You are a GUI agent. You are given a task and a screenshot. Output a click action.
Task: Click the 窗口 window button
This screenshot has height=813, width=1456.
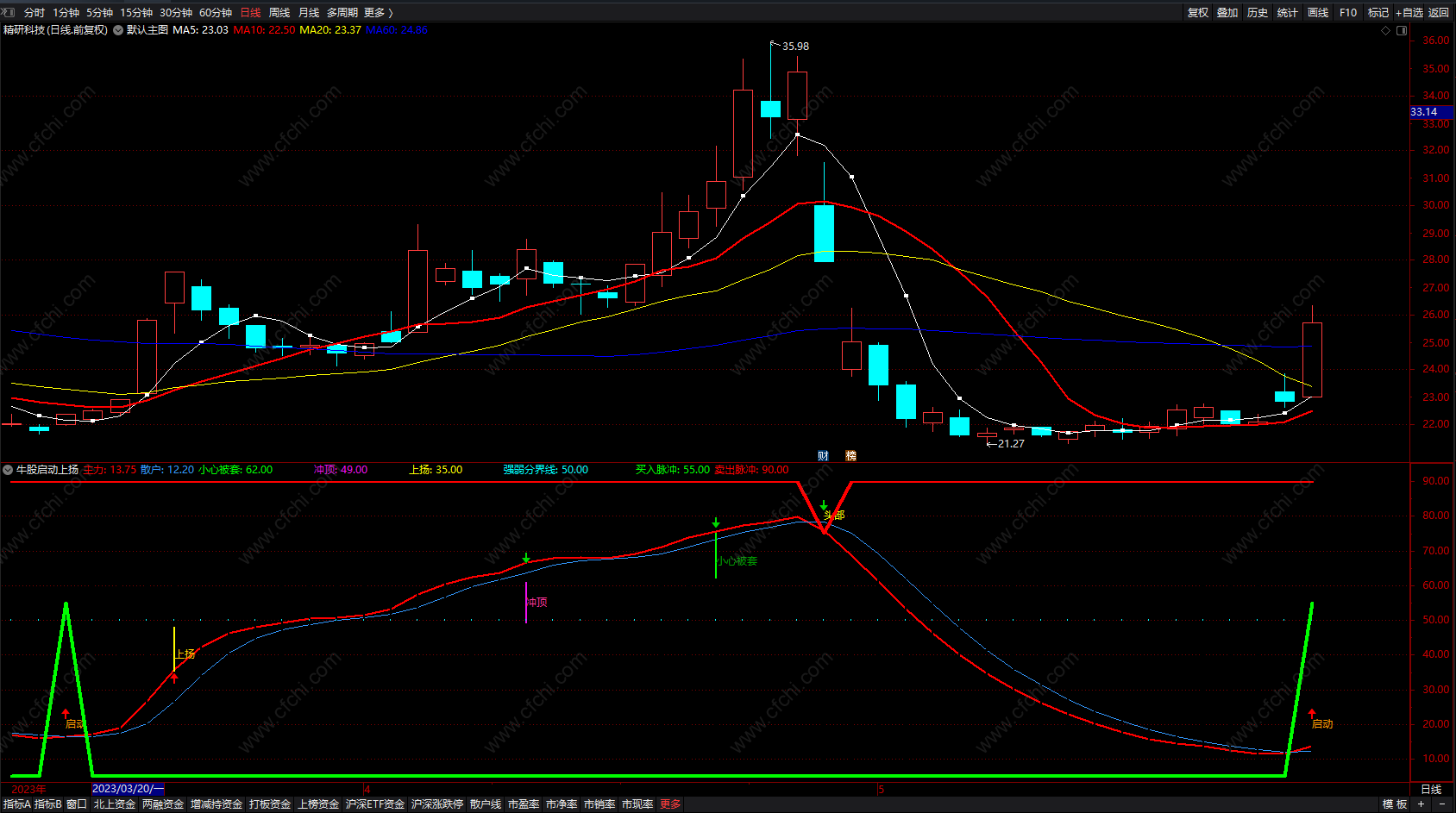77,804
